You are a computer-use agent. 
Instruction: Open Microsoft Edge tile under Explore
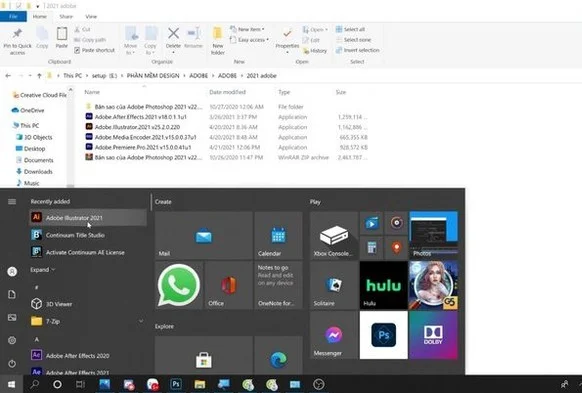278,355
